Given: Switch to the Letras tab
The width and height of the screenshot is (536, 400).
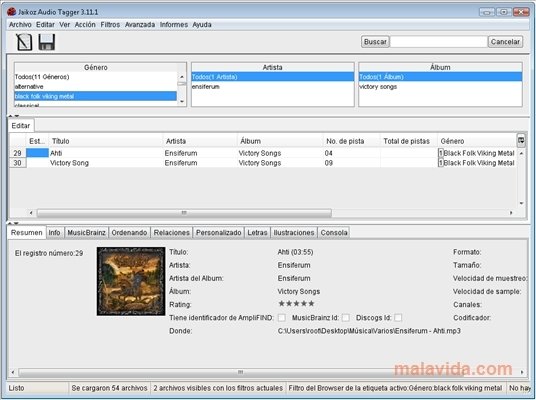Looking at the screenshot, I should (257, 232).
